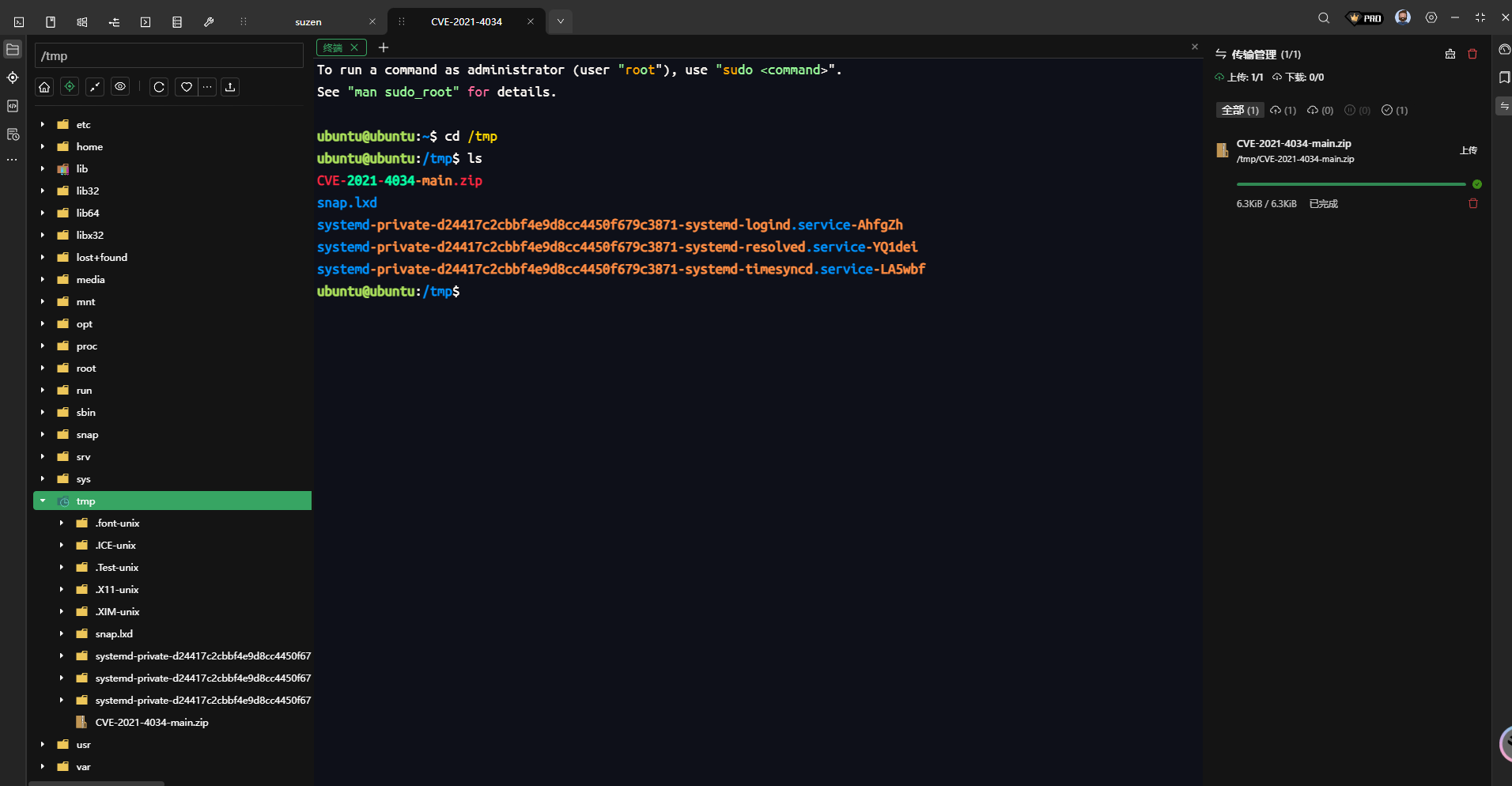Toggle hidden files with the eye icon
Viewport: 1512px width, 786px height.
120,87
